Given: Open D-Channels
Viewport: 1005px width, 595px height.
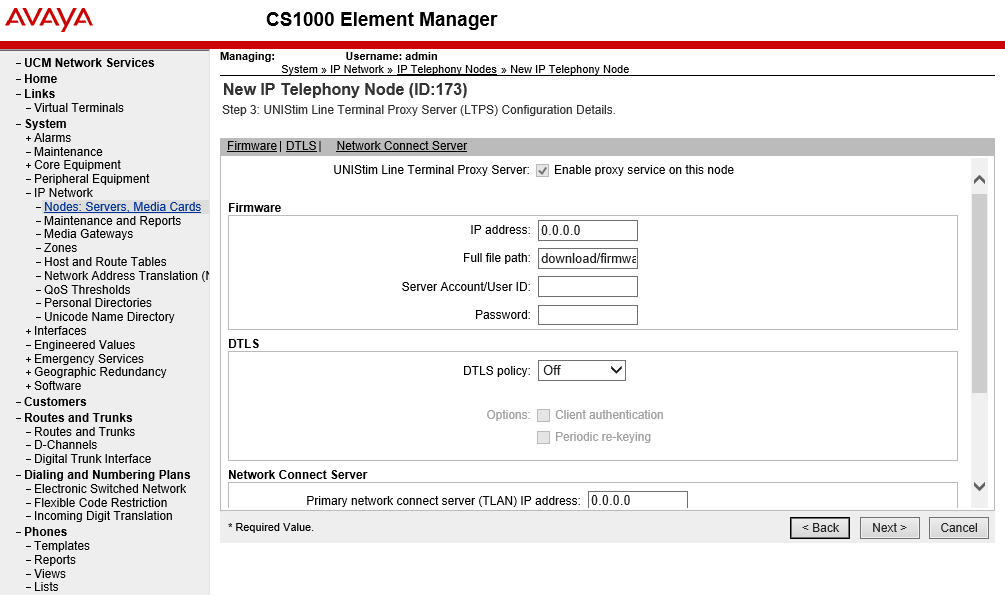Looking at the screenshot, I should tap(65, 445).
